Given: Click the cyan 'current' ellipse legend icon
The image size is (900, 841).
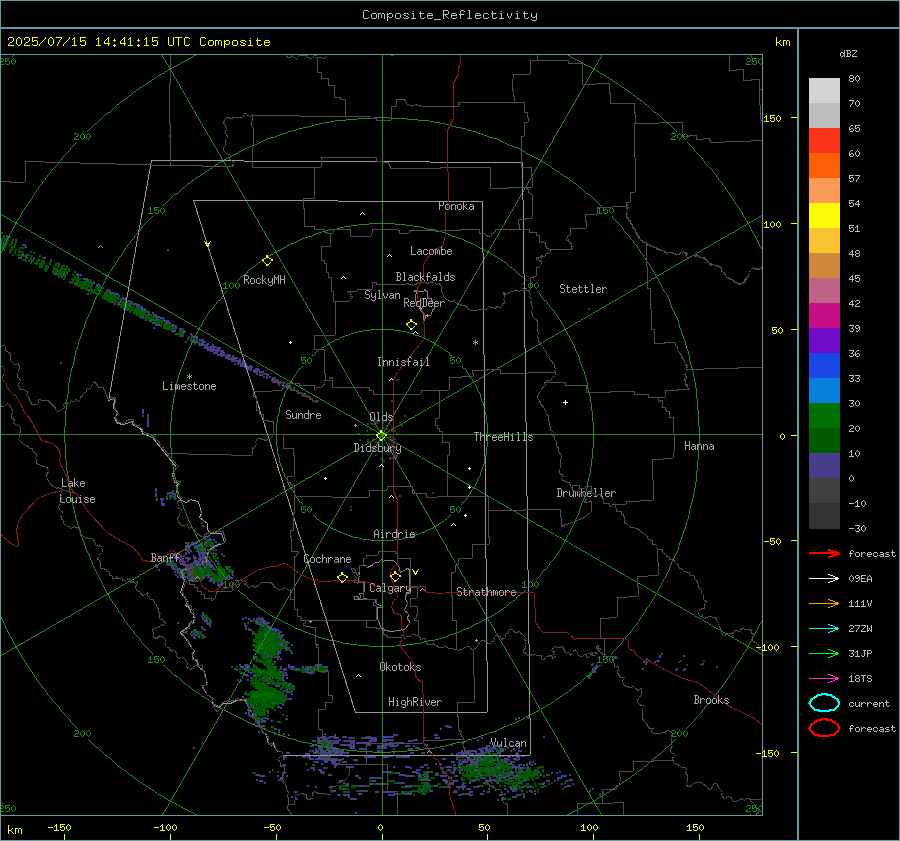Looking at the screenshot, I should point(824,703).
